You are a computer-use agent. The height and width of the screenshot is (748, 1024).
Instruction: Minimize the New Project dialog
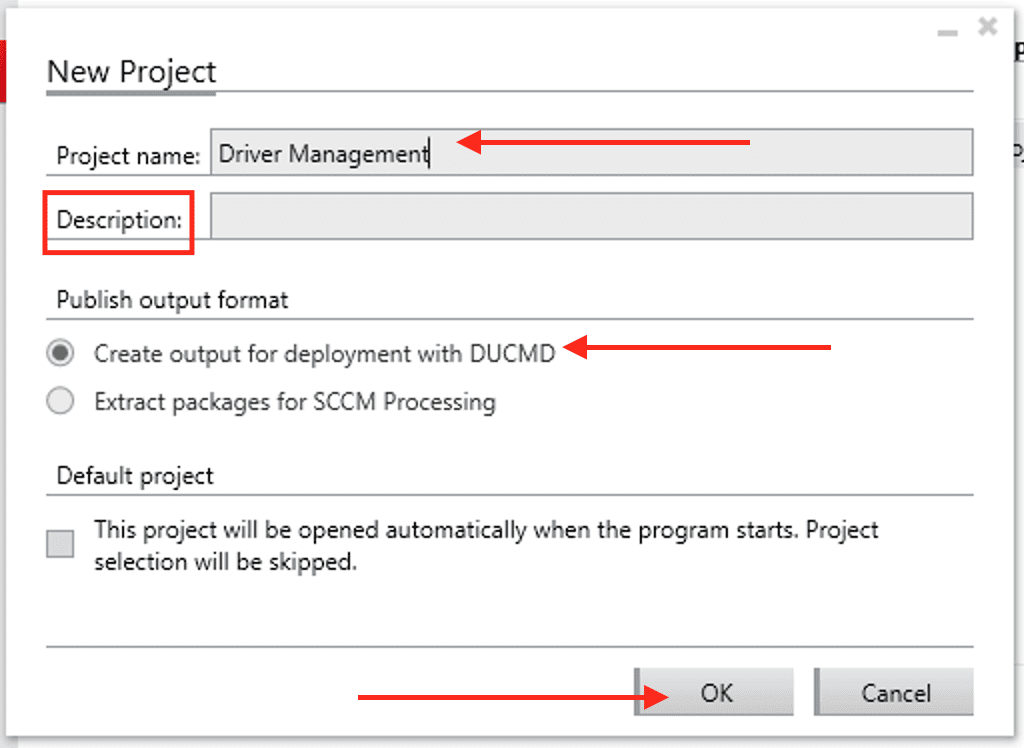click(x=947, y=31)
